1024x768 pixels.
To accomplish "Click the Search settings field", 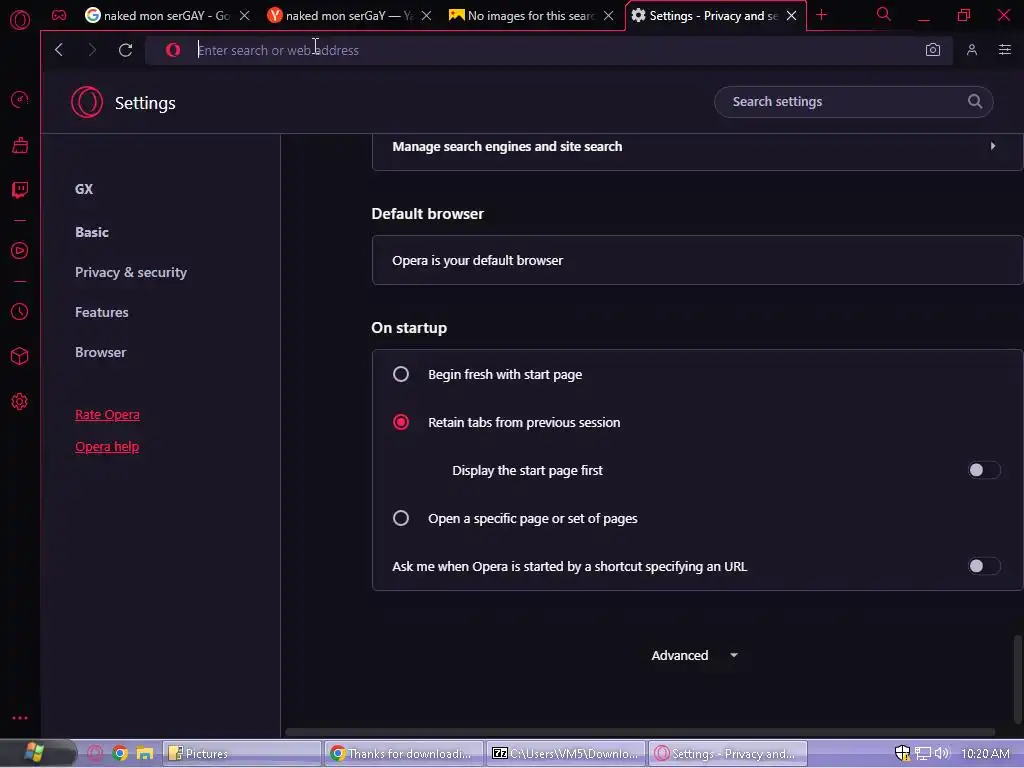I will 854,101.
